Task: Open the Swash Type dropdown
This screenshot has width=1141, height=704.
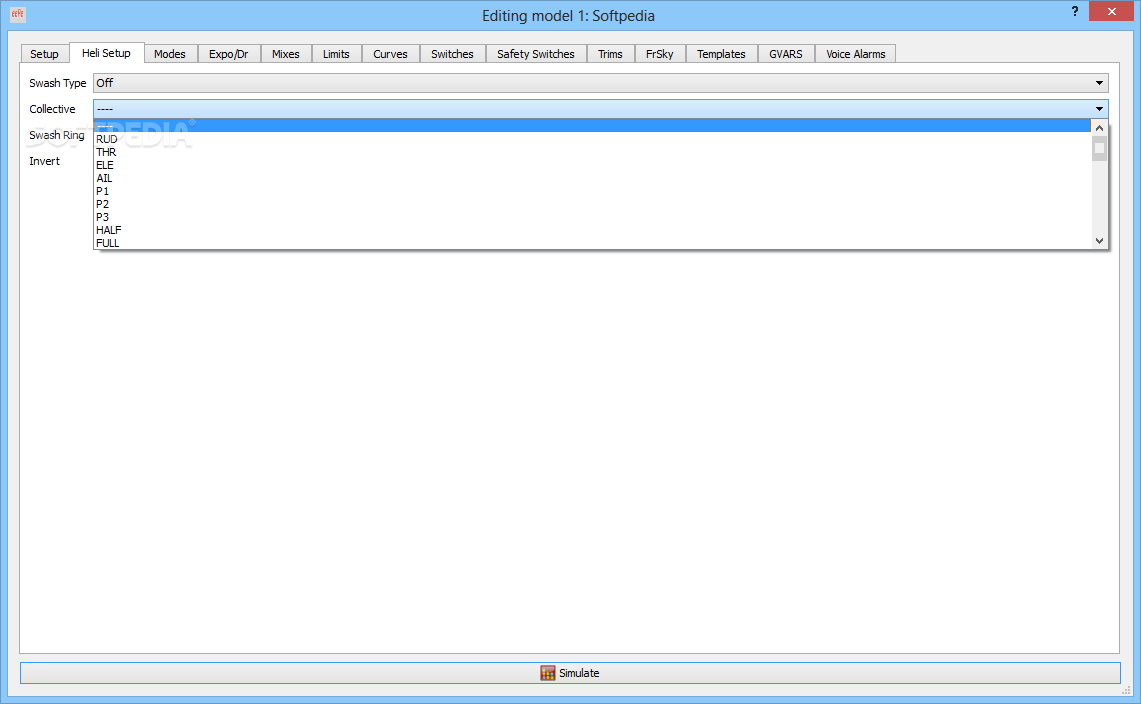Action: (x=600, y=83)
